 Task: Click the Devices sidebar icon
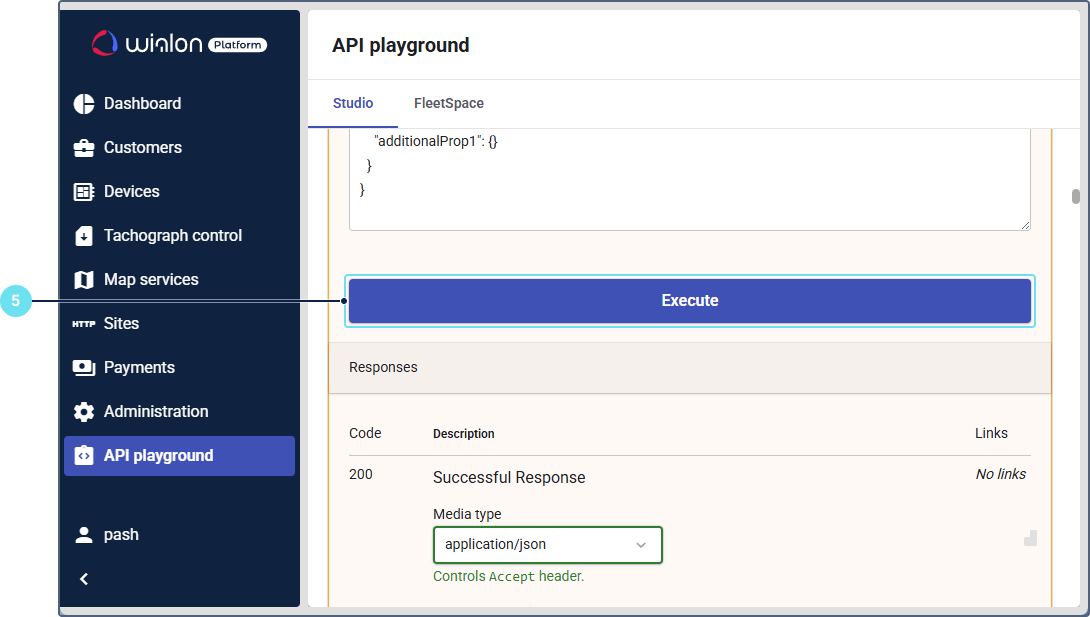(84, 192)
